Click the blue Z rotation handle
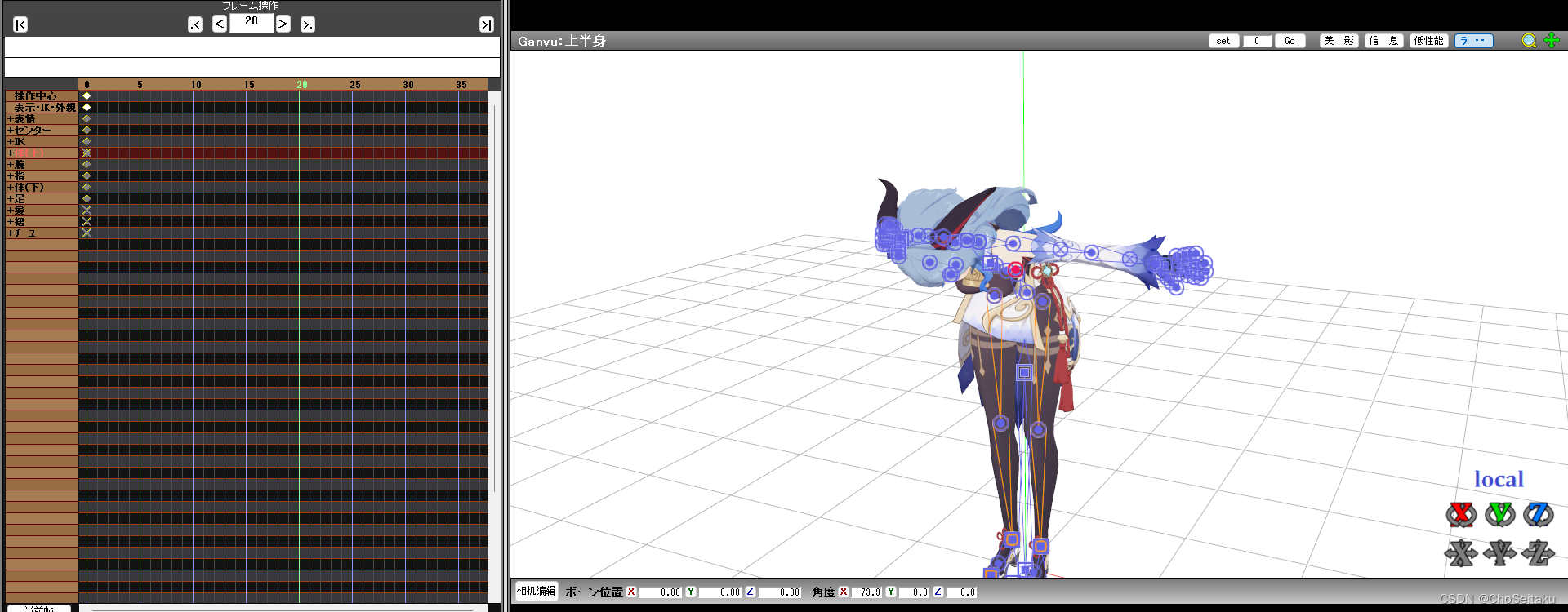This screenshot has height=612, width=1568. [1539, 514]
